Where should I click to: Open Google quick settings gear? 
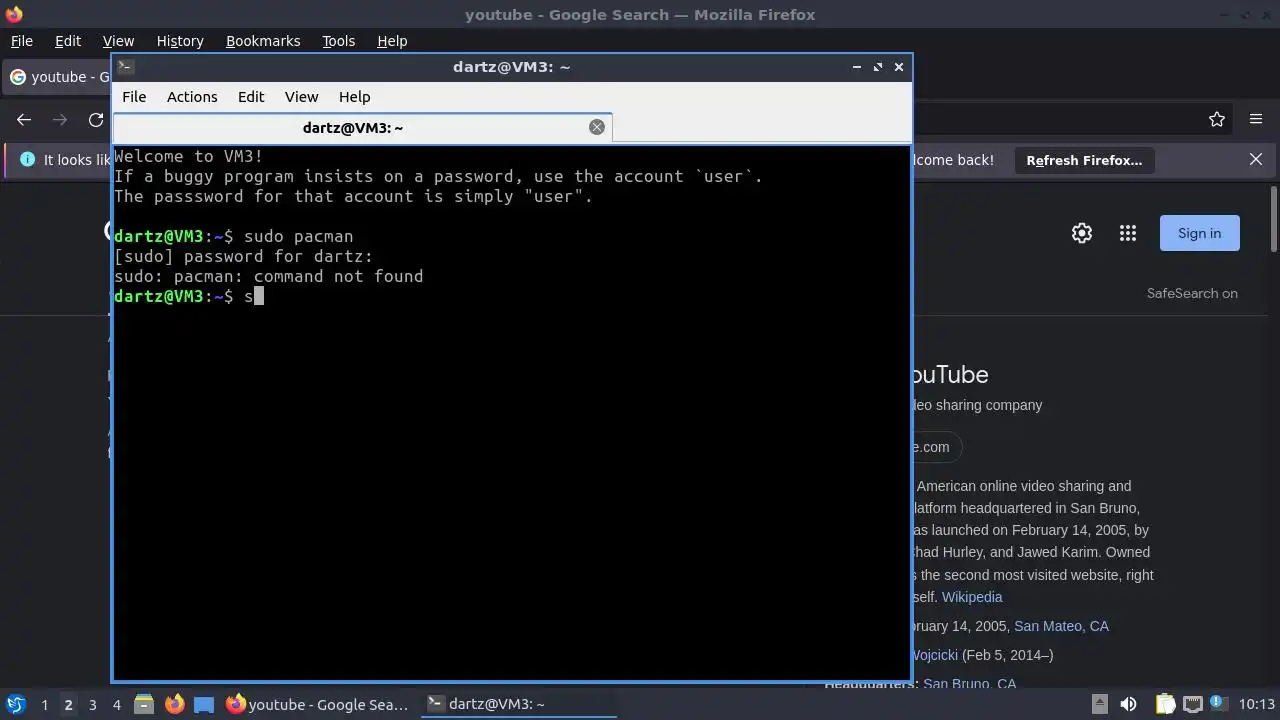tap(1082, 233)
